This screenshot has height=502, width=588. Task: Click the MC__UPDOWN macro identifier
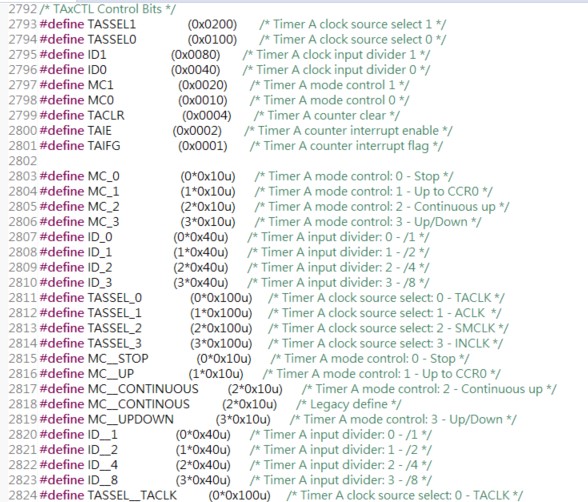click(130, 419)
